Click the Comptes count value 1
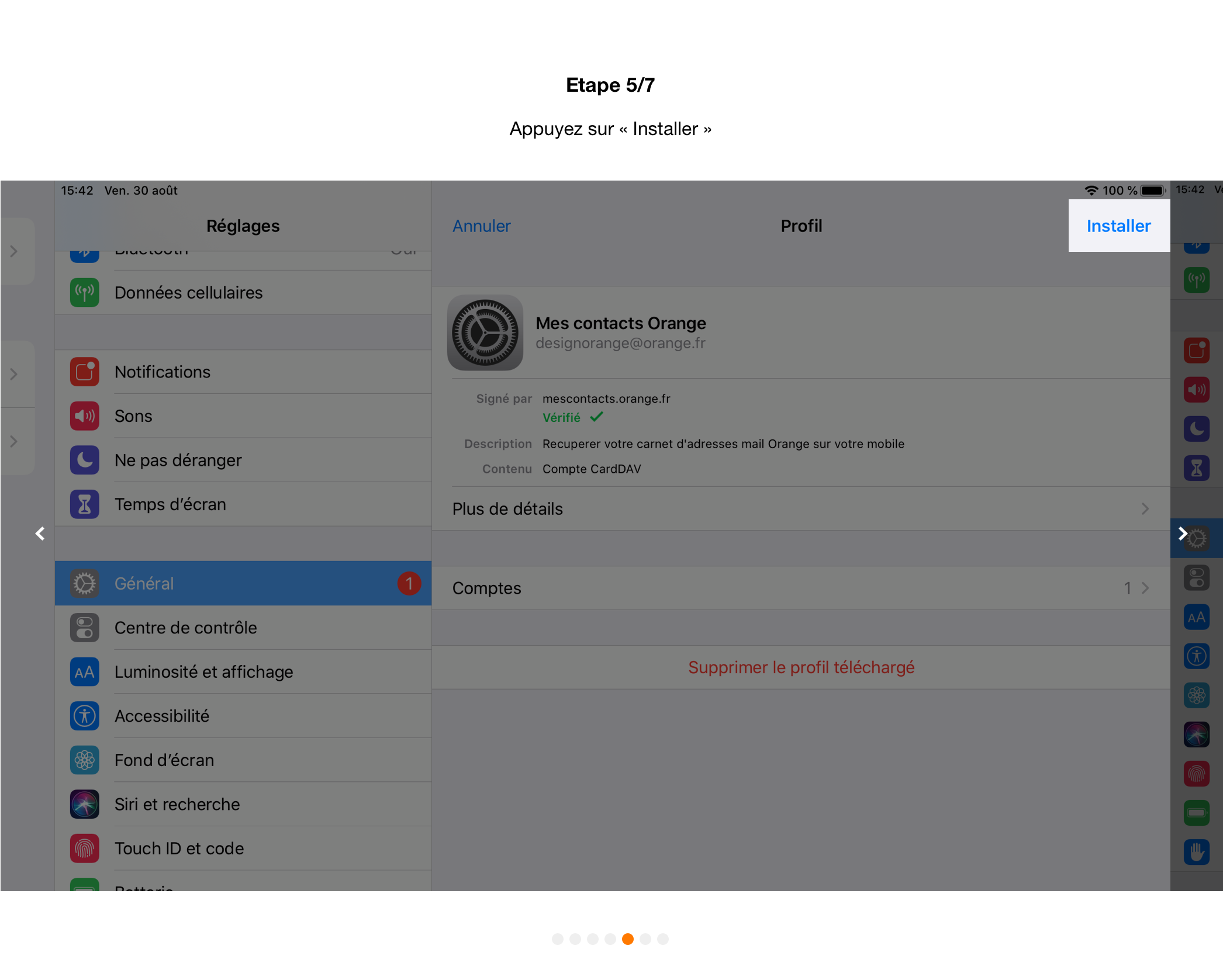 pyautogui.click(x=1127, y=588)
